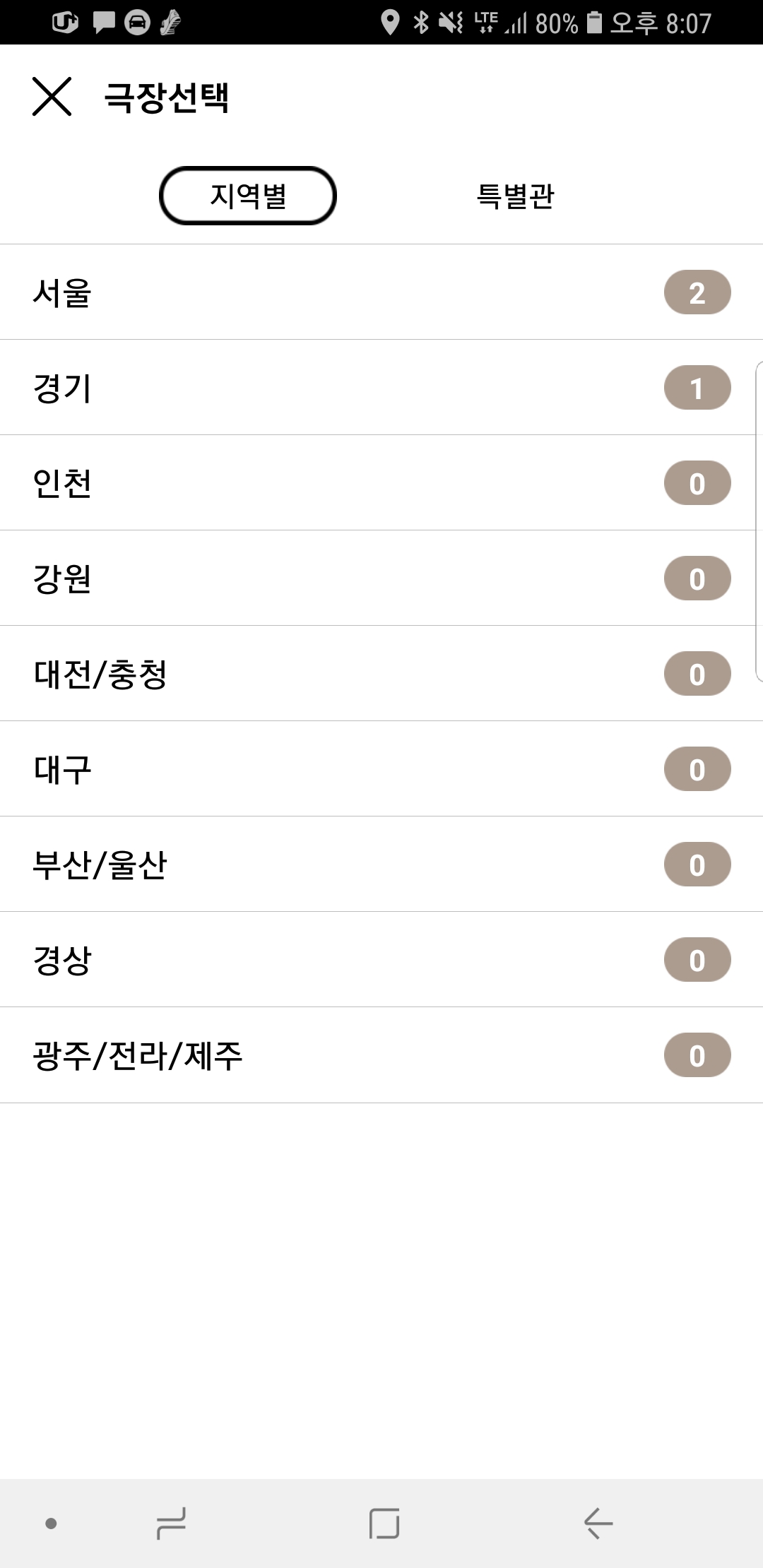Image resolution: width=763 pixels, height=1568 pixels.
Task: Tap the navigation bar dot icon
Action: (51, 1524)
